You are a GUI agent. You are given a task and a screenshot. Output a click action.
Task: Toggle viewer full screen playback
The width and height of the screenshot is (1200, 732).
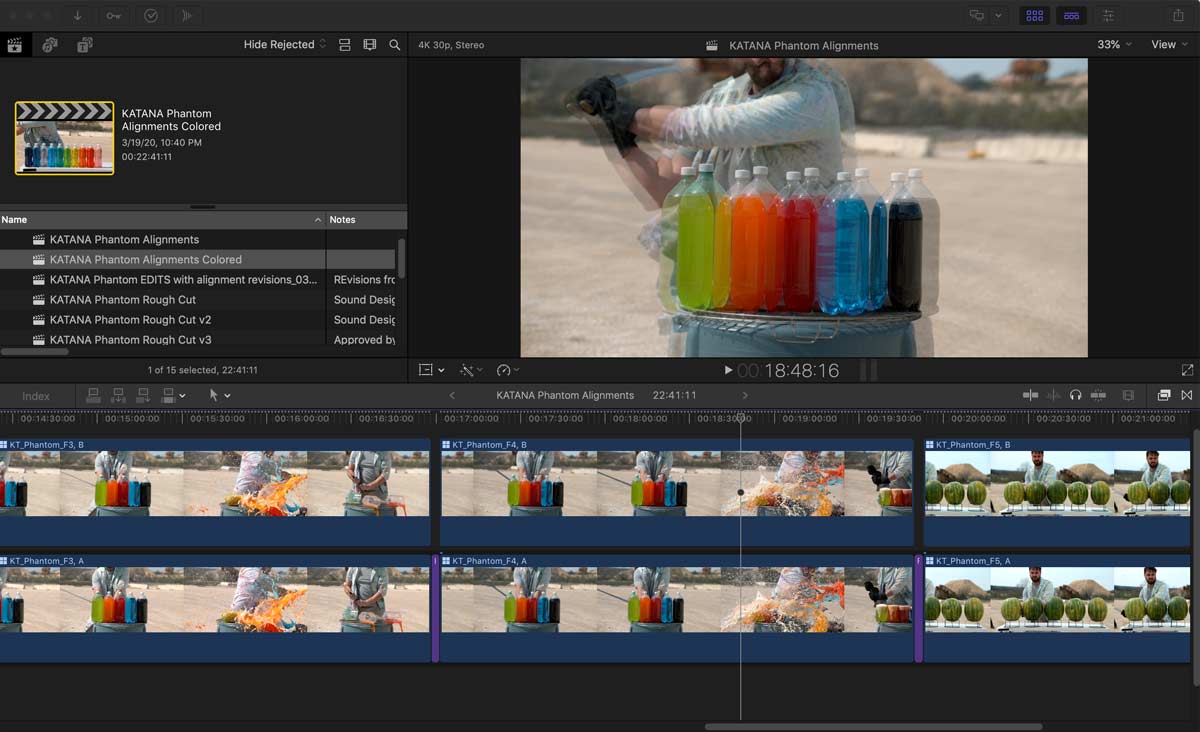pos(1187,370)
